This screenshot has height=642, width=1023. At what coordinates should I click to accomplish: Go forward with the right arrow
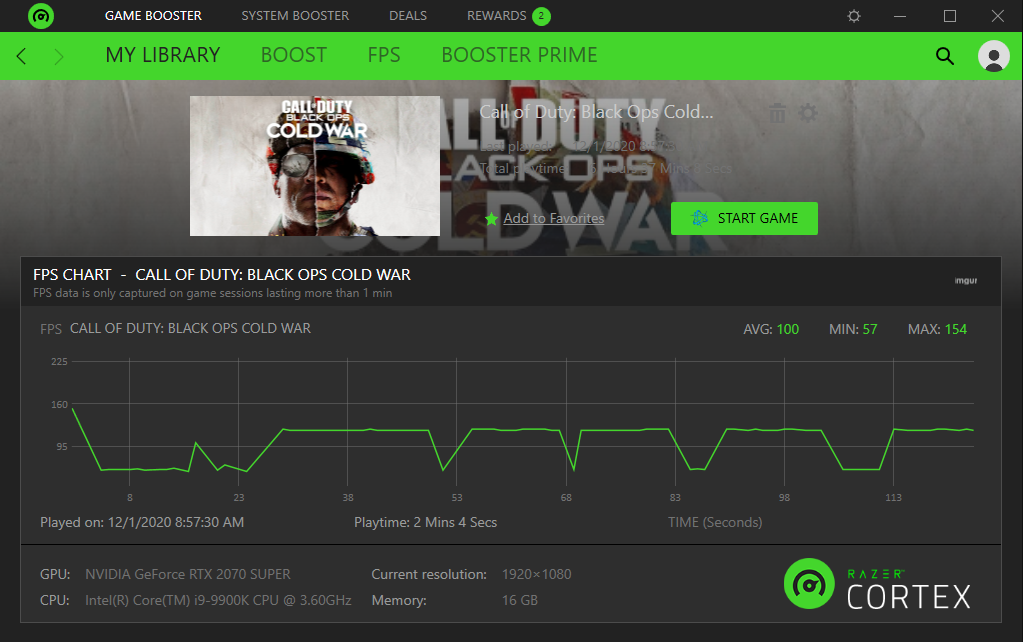pyautogui.click(x=59, y=56)
